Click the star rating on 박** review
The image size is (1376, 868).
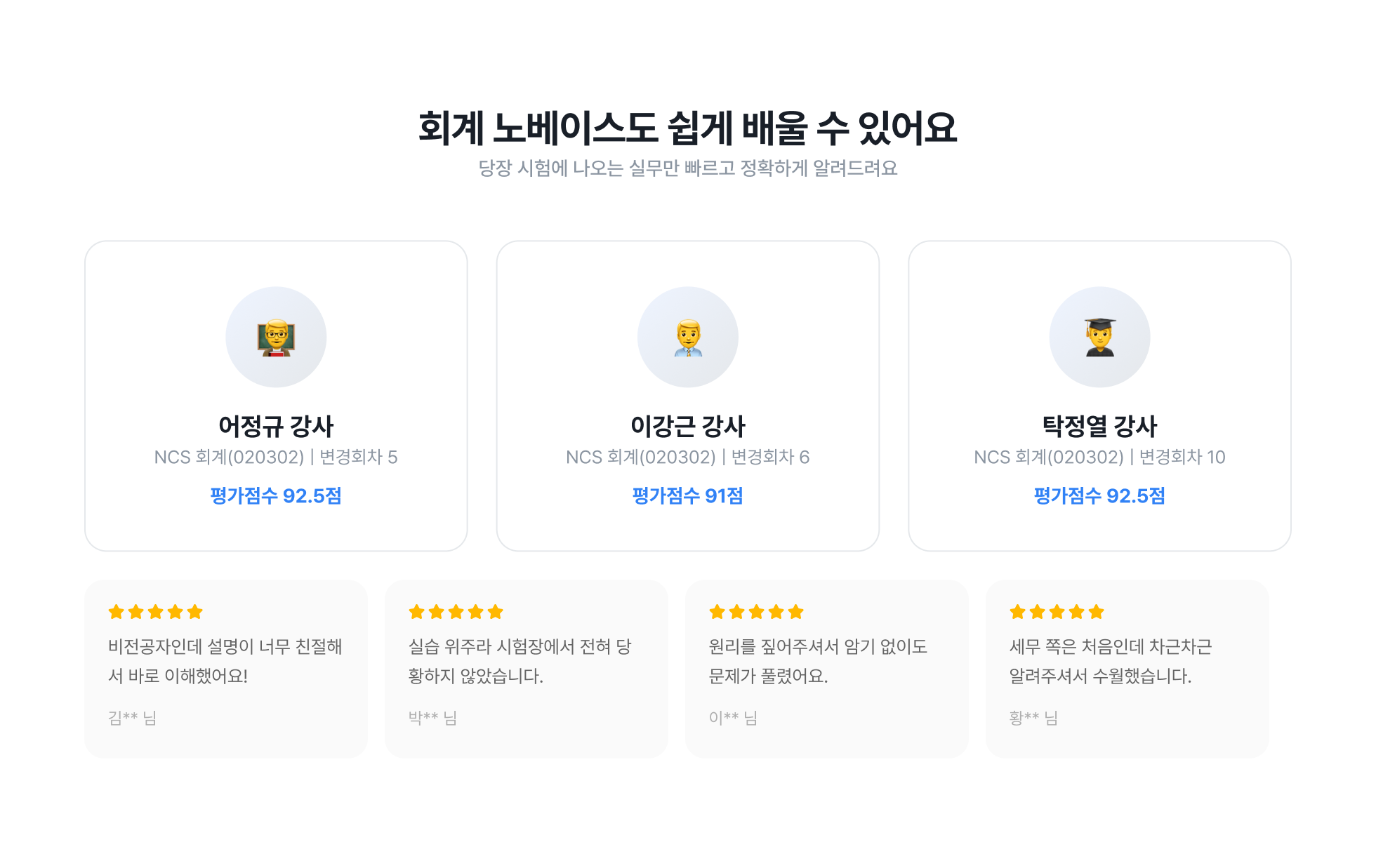click(456, 612)
